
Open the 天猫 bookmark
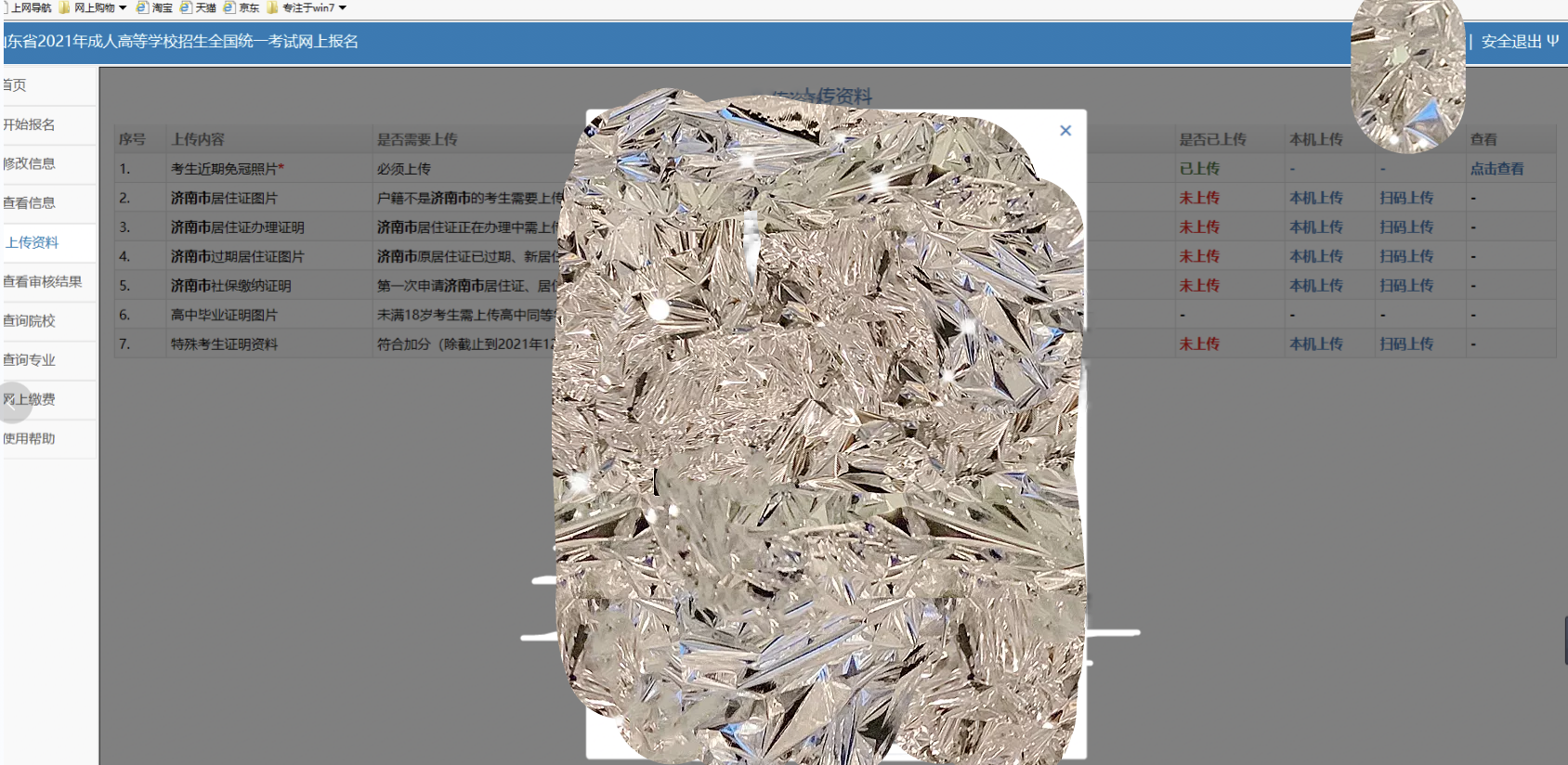[x=198, y=7]
